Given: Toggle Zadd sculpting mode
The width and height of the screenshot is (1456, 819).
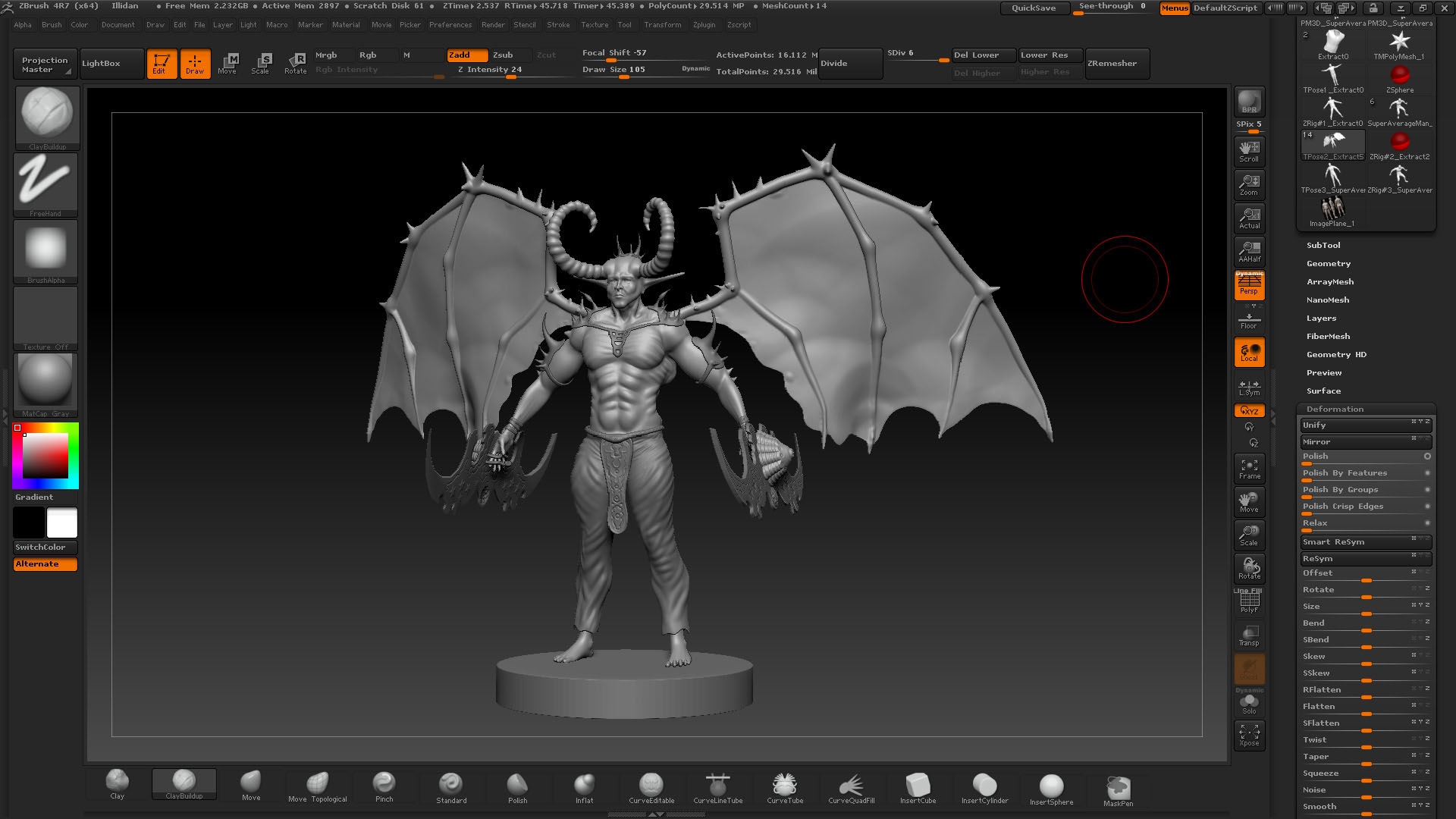Looking at the screenshot, I should (467, 55).
